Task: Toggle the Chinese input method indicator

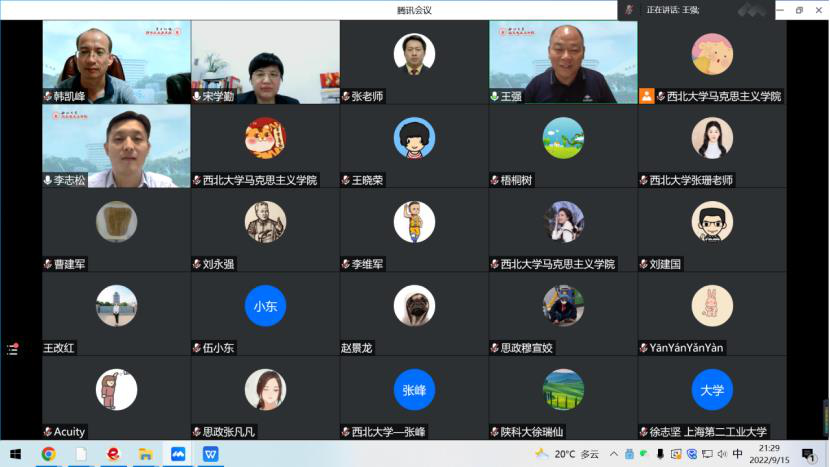Action: (737, 454)
